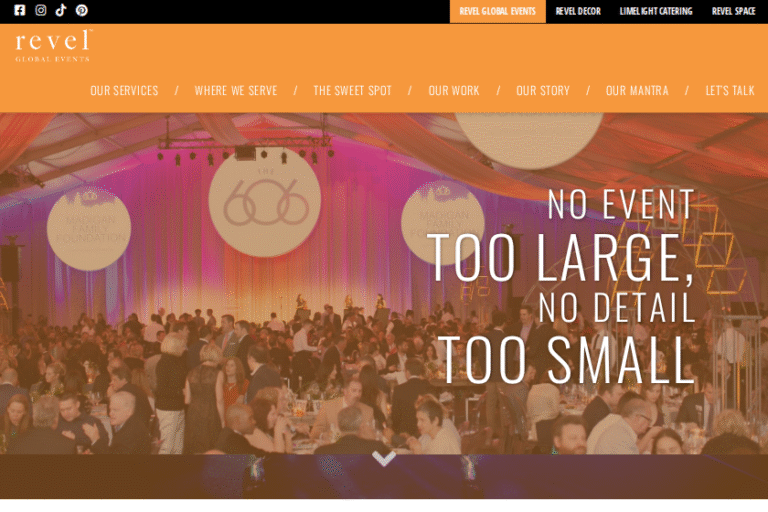Visit the Pinterest profile icon
The width and height of the screenshot is (768, 512).
tap(82, 11)
